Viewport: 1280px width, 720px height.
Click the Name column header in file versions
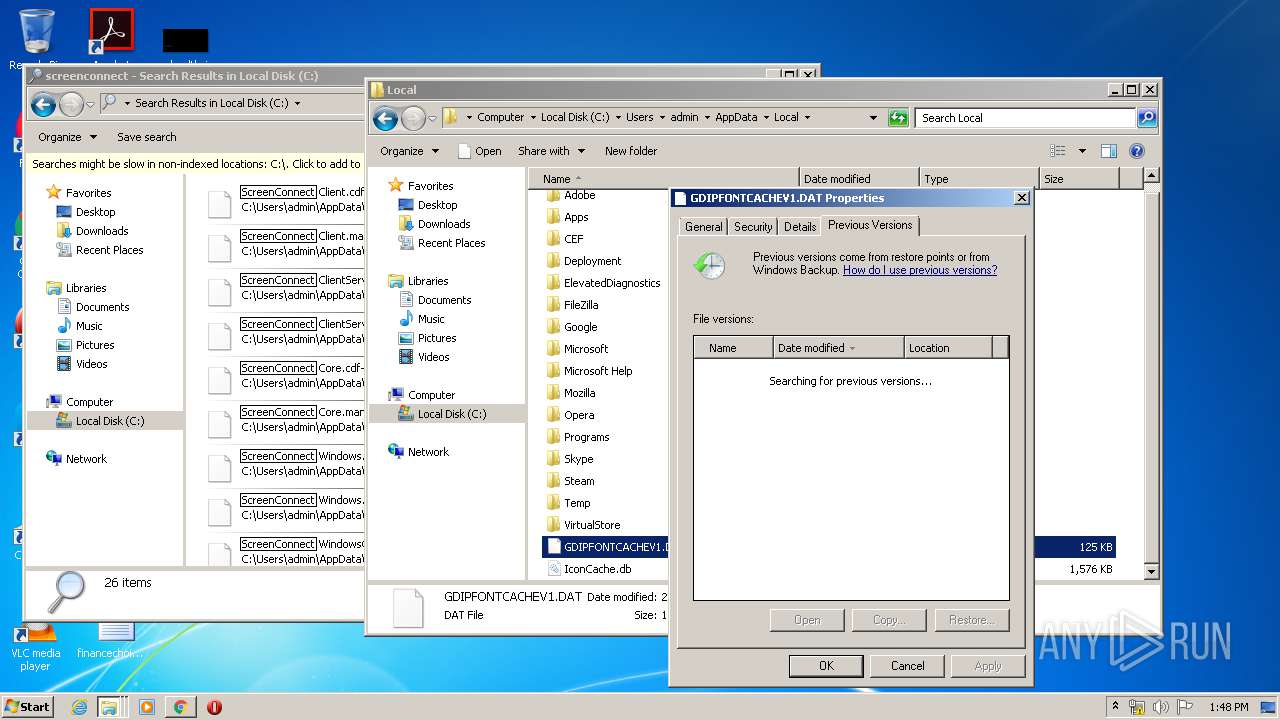[734, 348]
